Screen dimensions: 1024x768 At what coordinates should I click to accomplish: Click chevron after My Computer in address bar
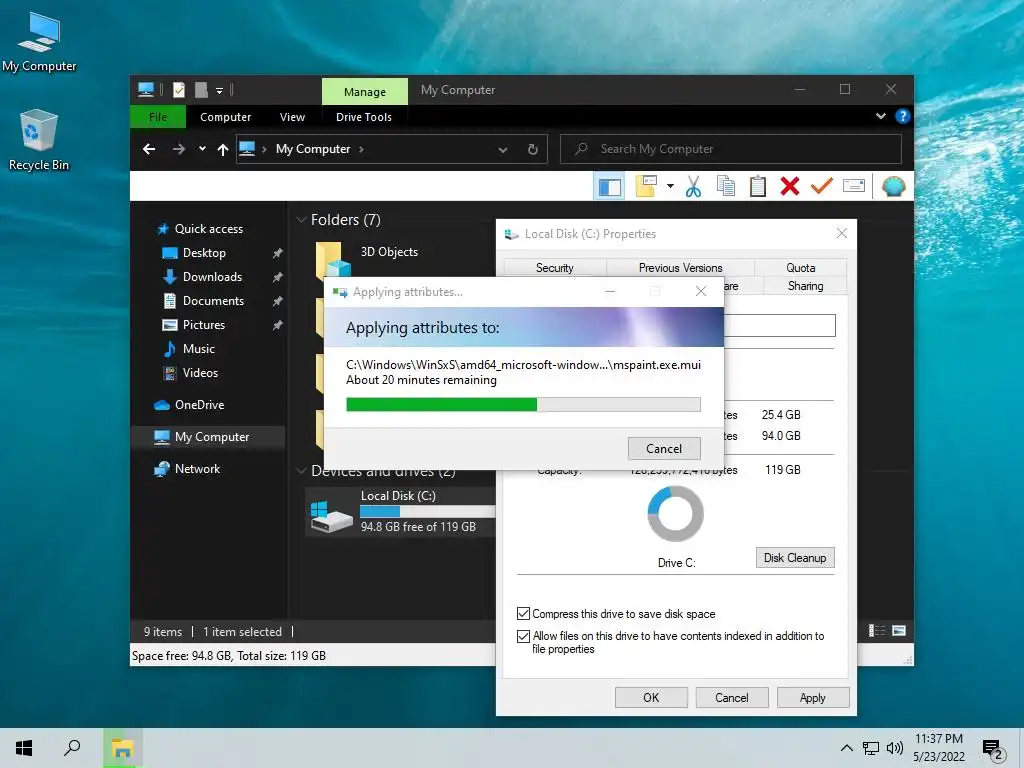click(361, 150)
